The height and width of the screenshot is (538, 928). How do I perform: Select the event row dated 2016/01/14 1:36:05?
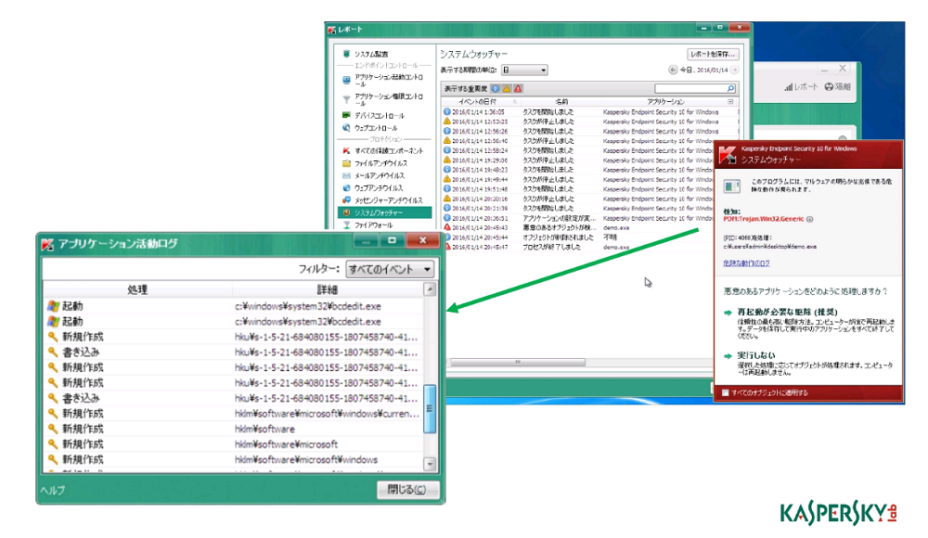tap(589, 112)
